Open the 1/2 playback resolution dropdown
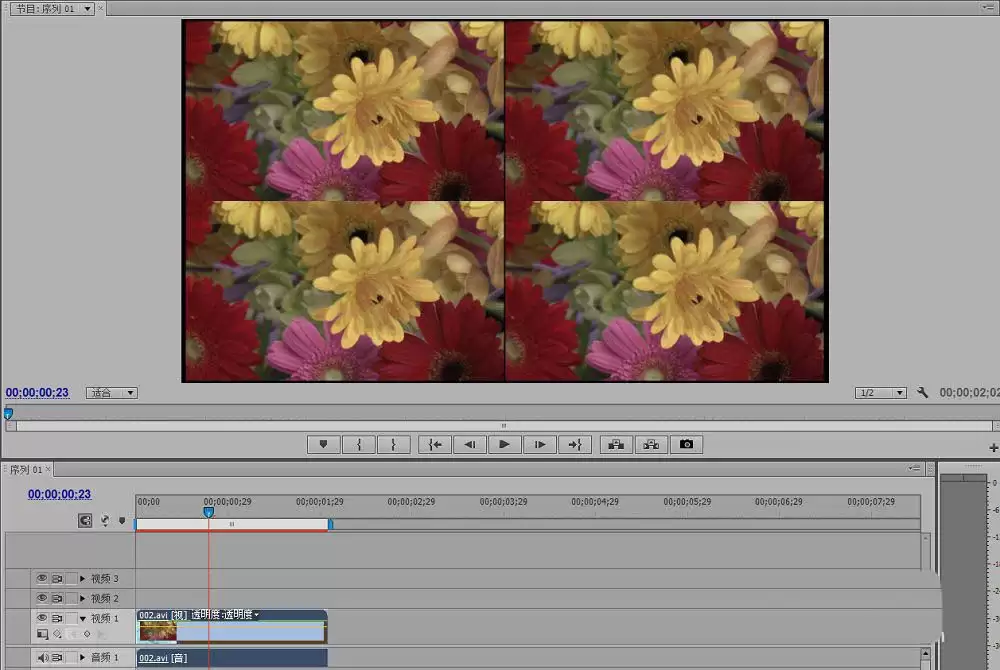The height and width of the screenshot is (670, 1000). [880, 393]
